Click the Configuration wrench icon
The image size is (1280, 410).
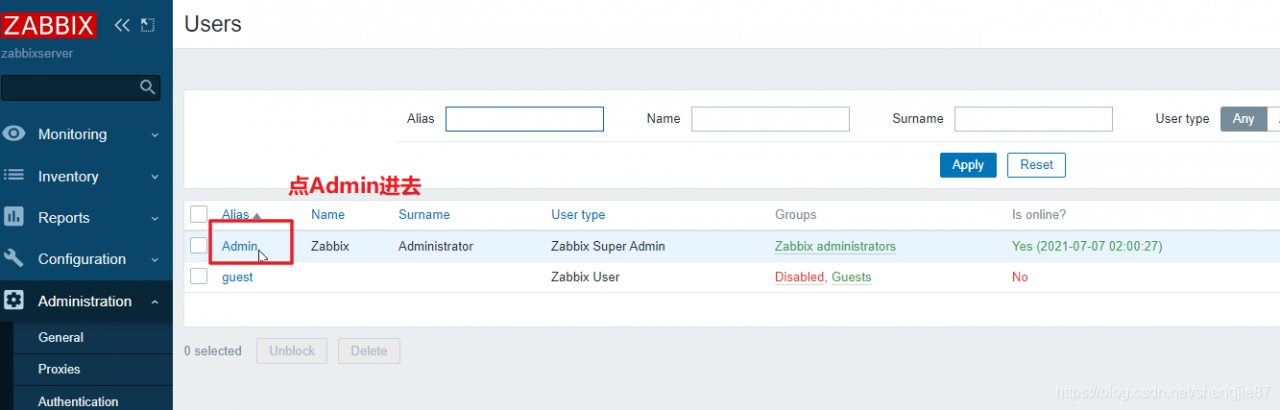[14, 259]
